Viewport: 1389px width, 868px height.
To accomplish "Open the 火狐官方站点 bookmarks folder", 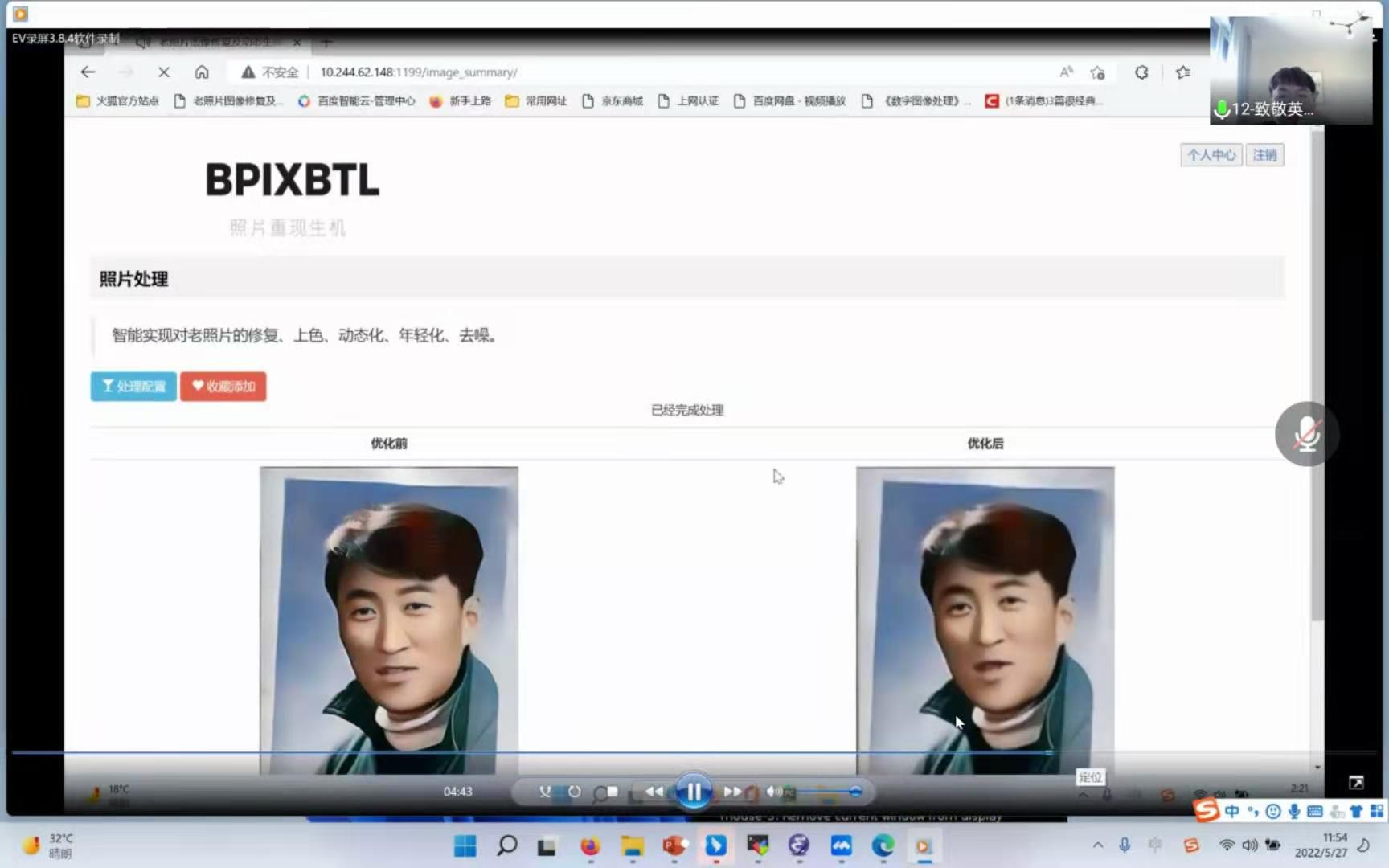I will click(117, 101).
